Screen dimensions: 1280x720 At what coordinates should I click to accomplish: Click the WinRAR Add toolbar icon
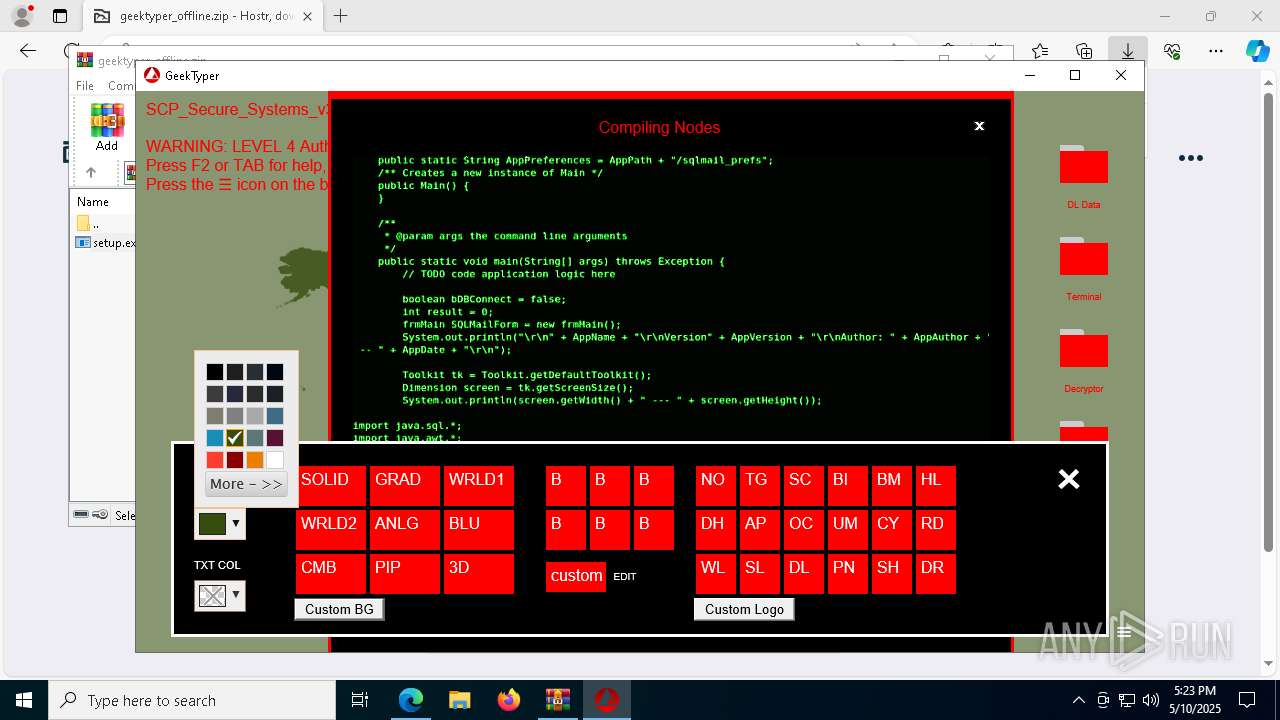(107, 127)
